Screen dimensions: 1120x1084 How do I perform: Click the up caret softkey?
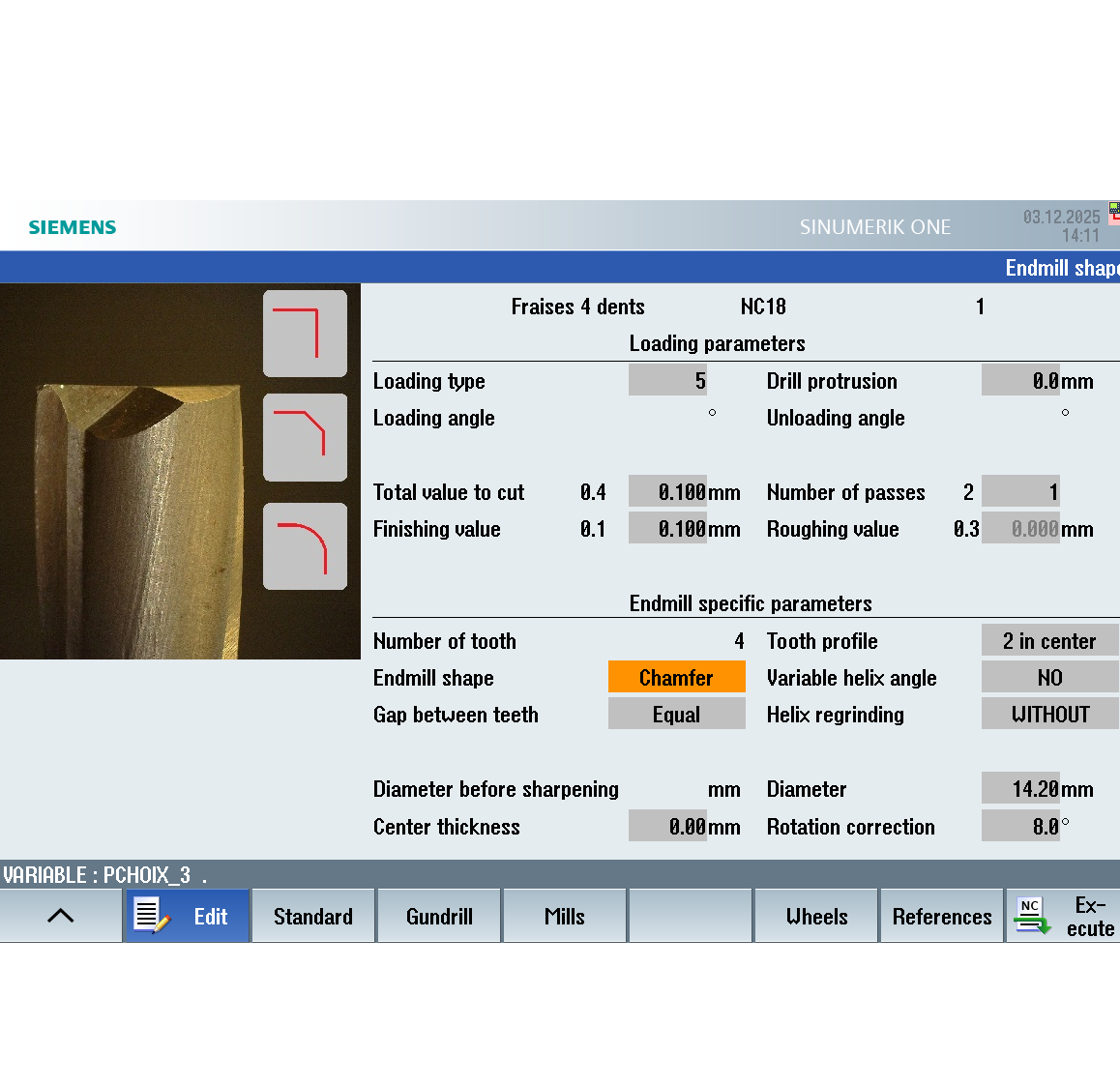coord(61,916)
